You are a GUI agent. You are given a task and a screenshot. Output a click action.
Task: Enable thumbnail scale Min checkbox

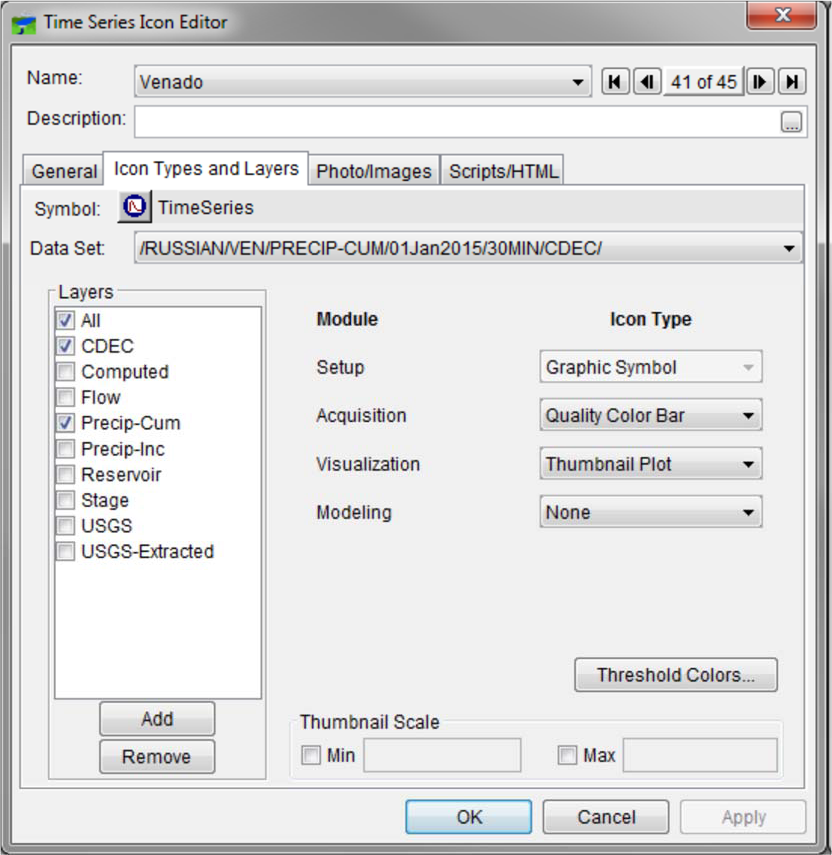[x=311, y=756]
